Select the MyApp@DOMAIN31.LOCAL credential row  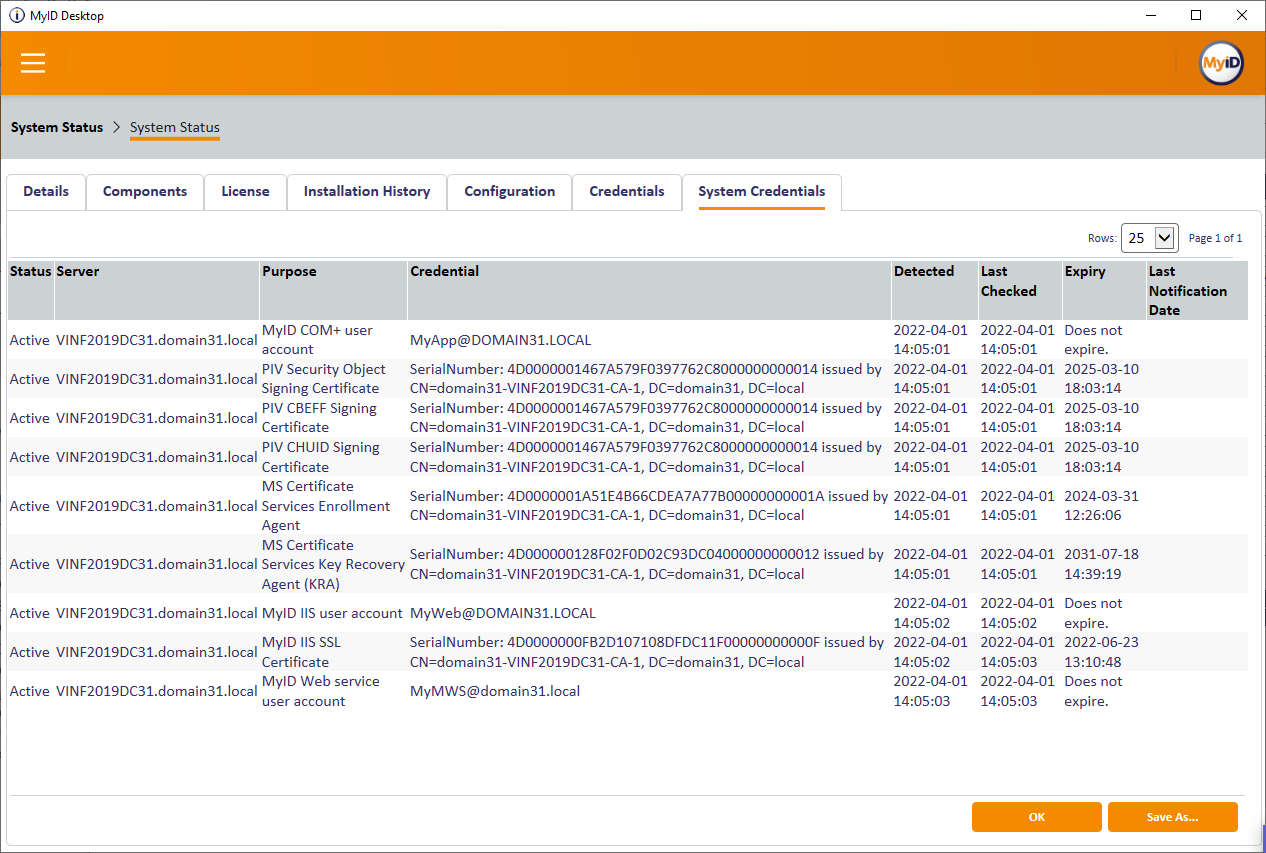(x=500, y=340)
